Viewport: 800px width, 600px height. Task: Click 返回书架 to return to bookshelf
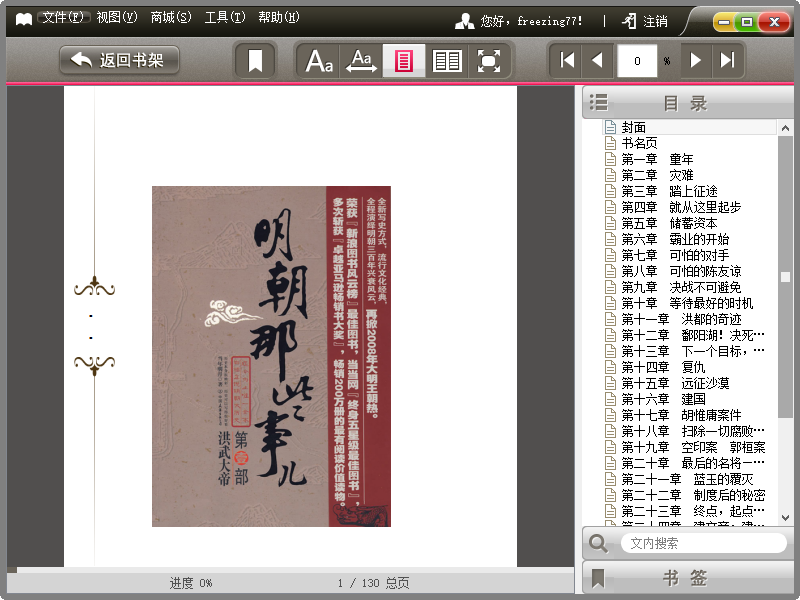tap(119, 60)
